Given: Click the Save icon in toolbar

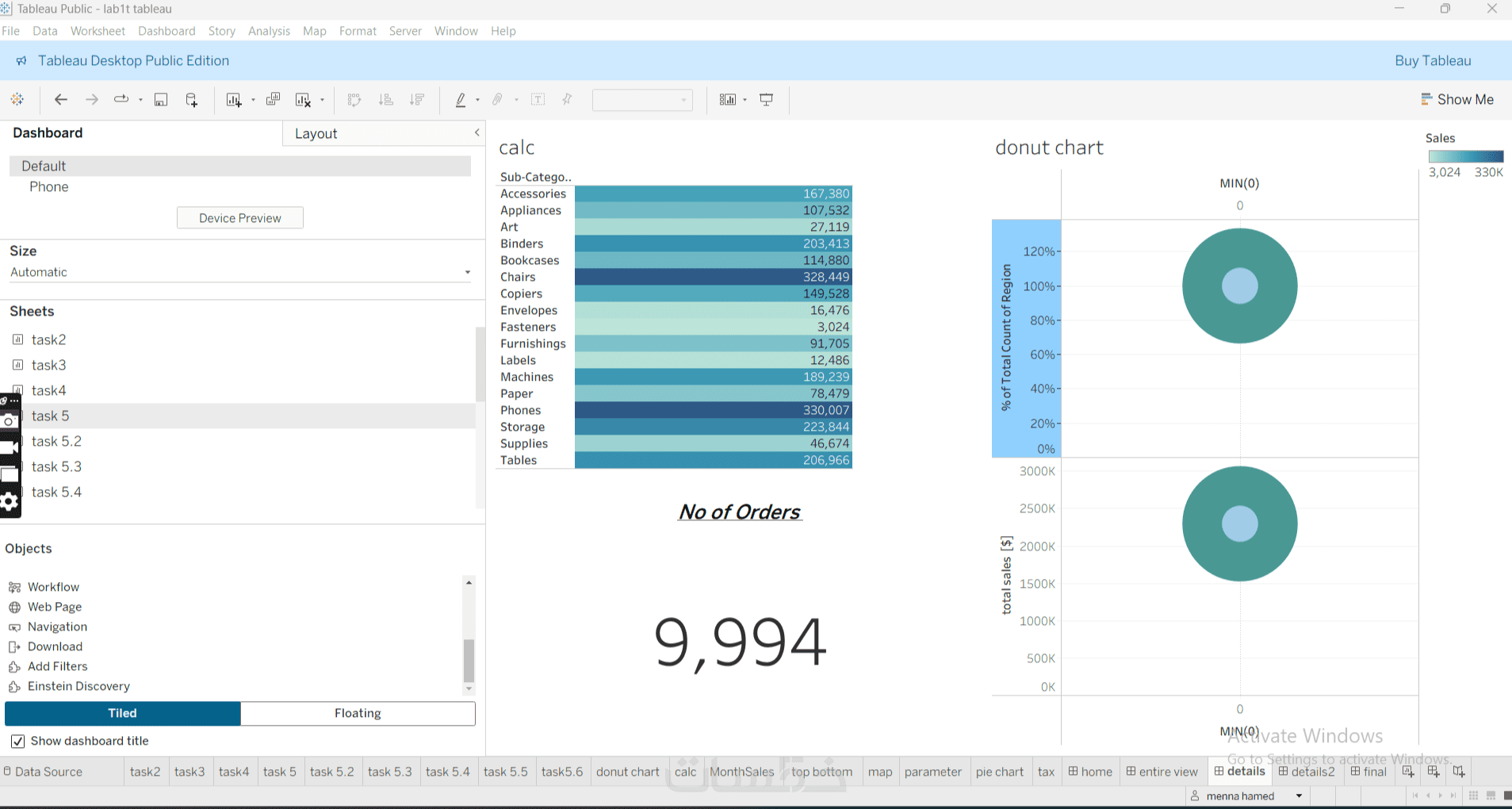Looking at the screenshot, I should click(x=161, y=99).
